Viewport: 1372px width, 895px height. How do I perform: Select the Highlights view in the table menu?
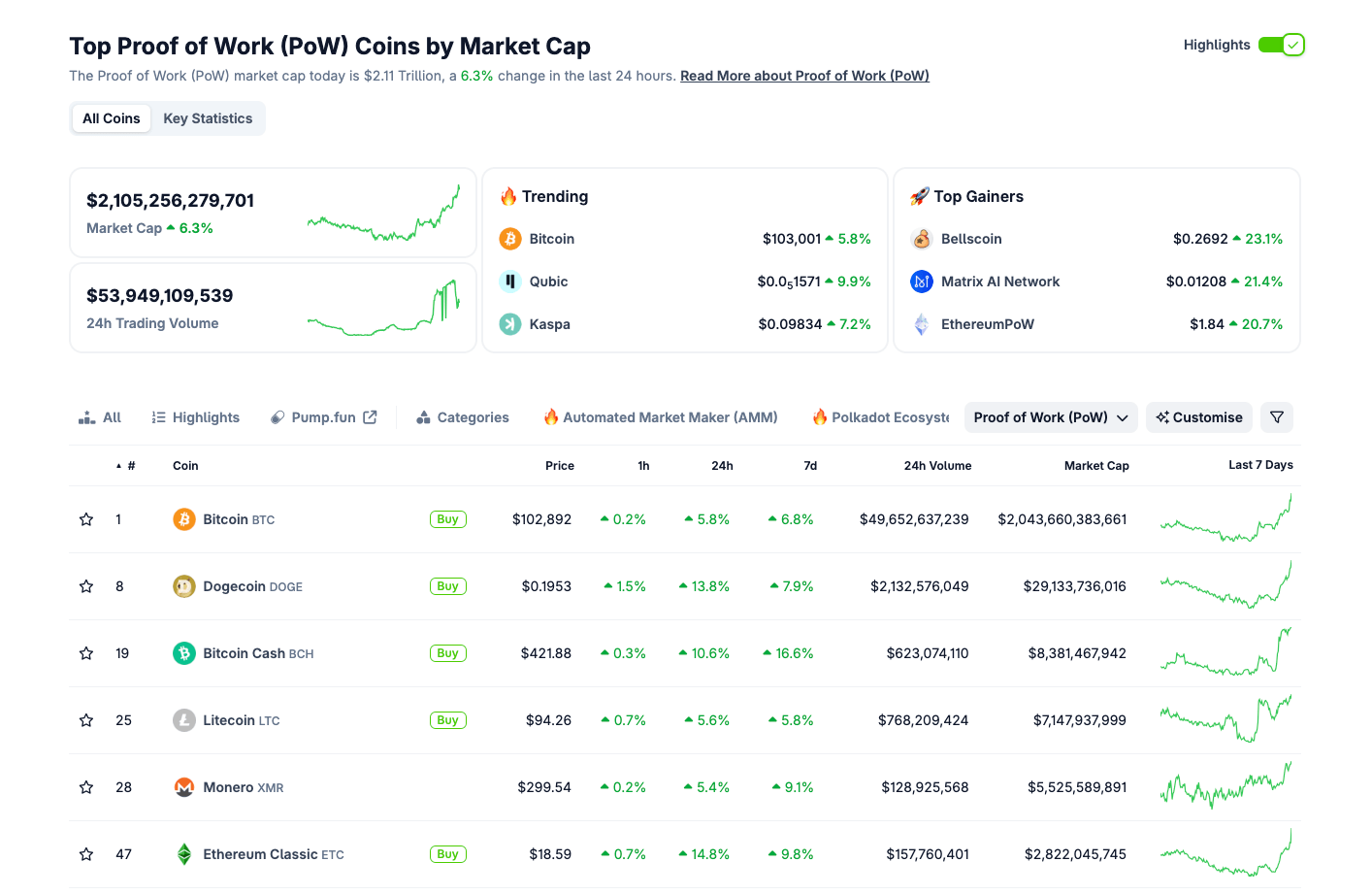(x=195, y=416)
